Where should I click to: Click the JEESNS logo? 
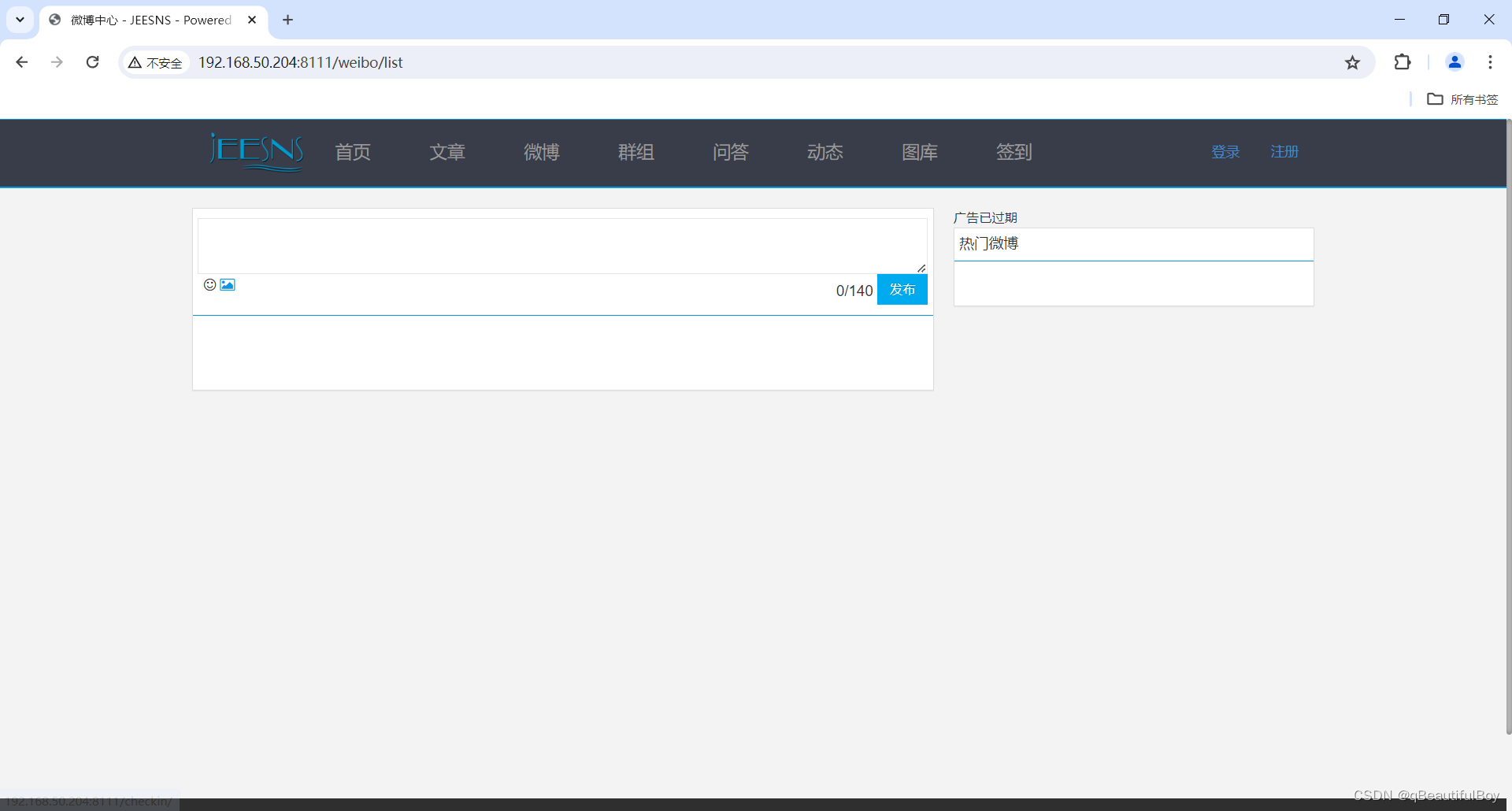tap(256, 151)
